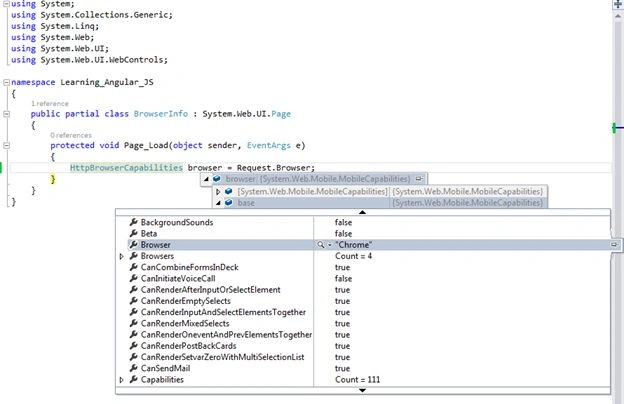Image resolution: width=624 pixels, height=404 pixels.
Task: Collapse the BrowserInfo class block
Action: [x=6, y=114]
